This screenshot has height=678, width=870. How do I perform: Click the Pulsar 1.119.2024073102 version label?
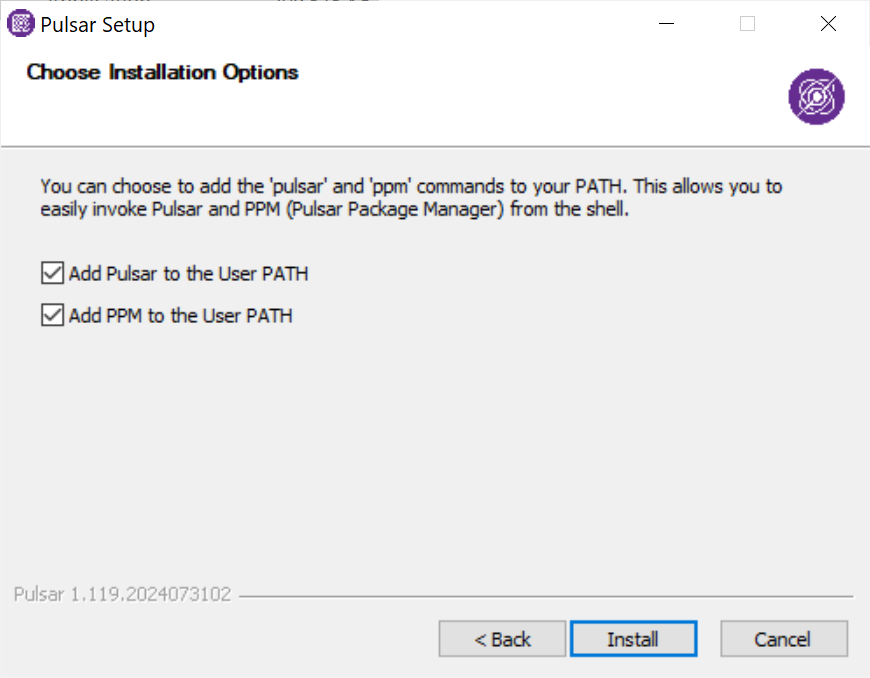pyautogui.click(x=123, y=594)
